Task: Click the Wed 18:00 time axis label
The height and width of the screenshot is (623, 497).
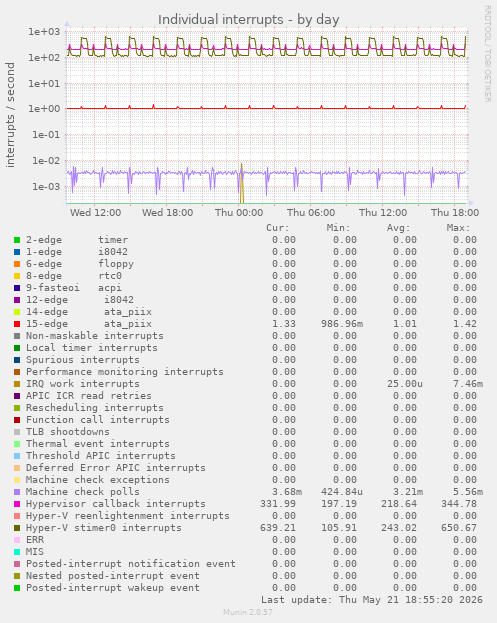Action: click(x=167, y=213)
